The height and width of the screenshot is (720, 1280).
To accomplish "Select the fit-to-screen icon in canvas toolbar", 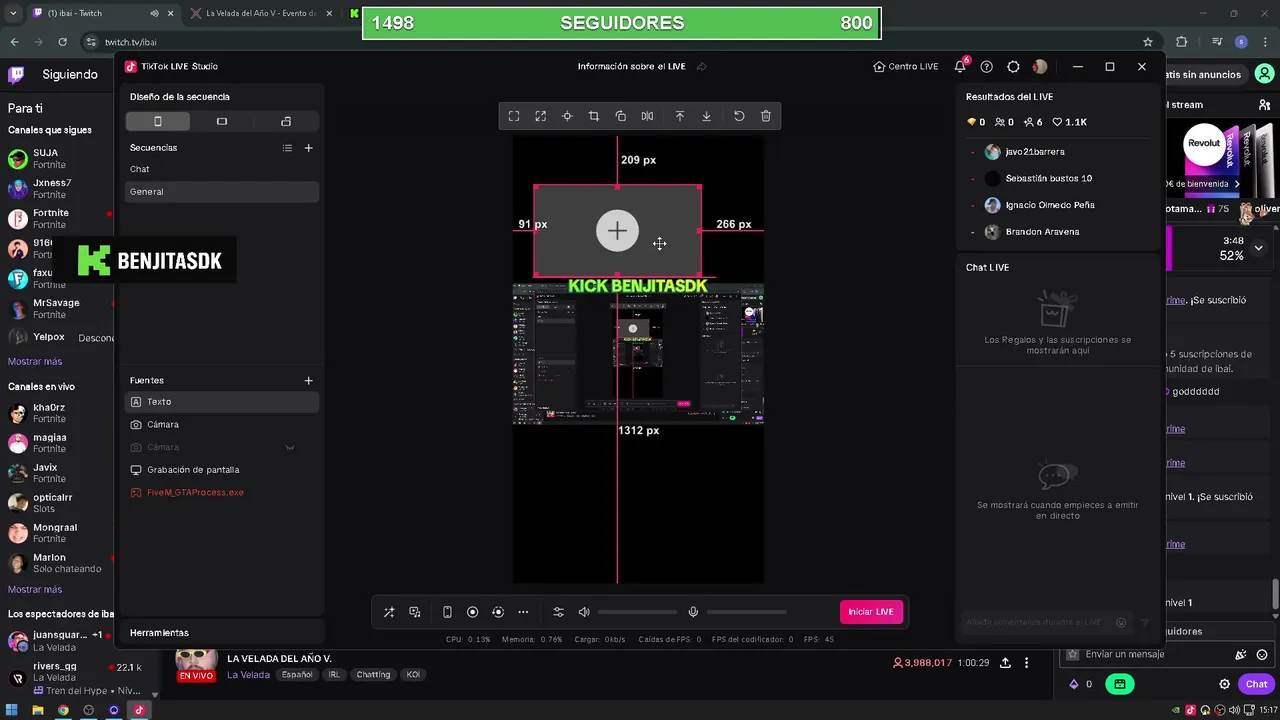I will 514,116.
